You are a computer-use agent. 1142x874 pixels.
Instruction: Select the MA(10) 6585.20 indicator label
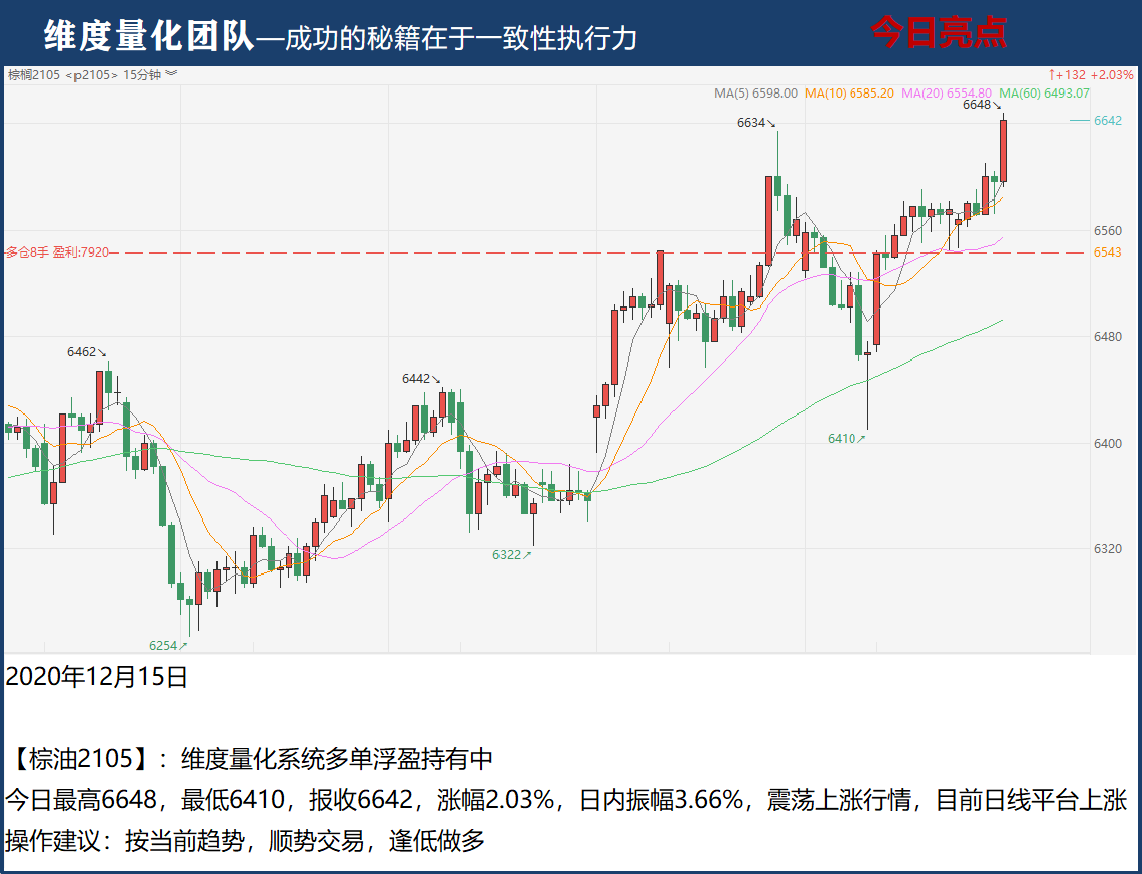coord(849,93)
